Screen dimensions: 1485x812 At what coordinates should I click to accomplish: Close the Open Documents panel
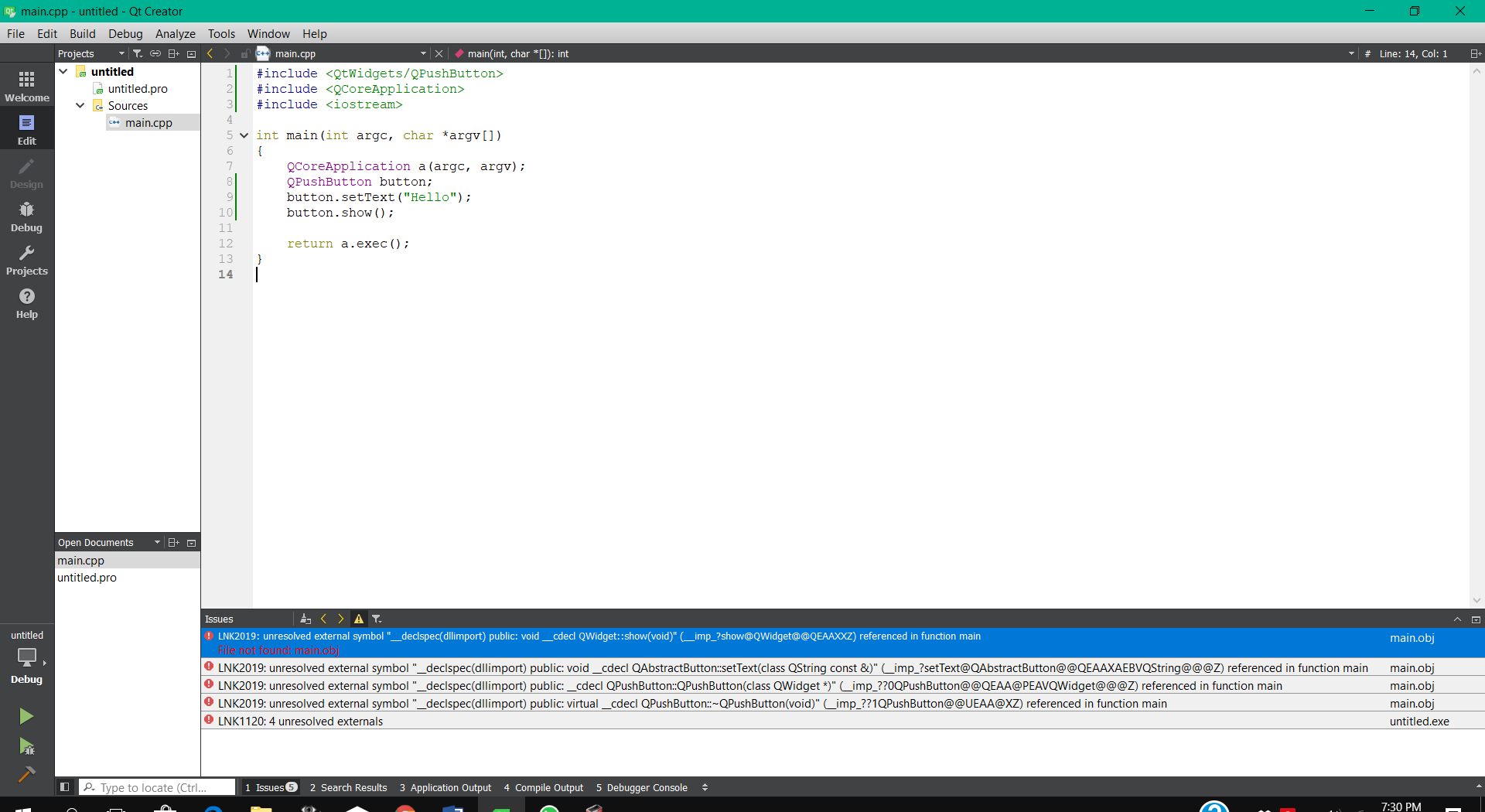191,542
